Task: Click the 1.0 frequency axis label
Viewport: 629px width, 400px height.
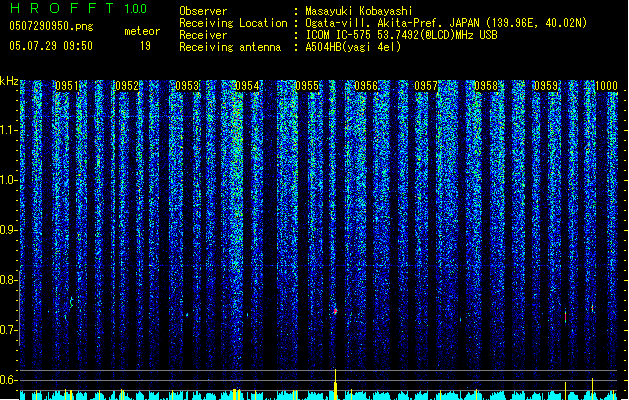Action: (8, 180)
